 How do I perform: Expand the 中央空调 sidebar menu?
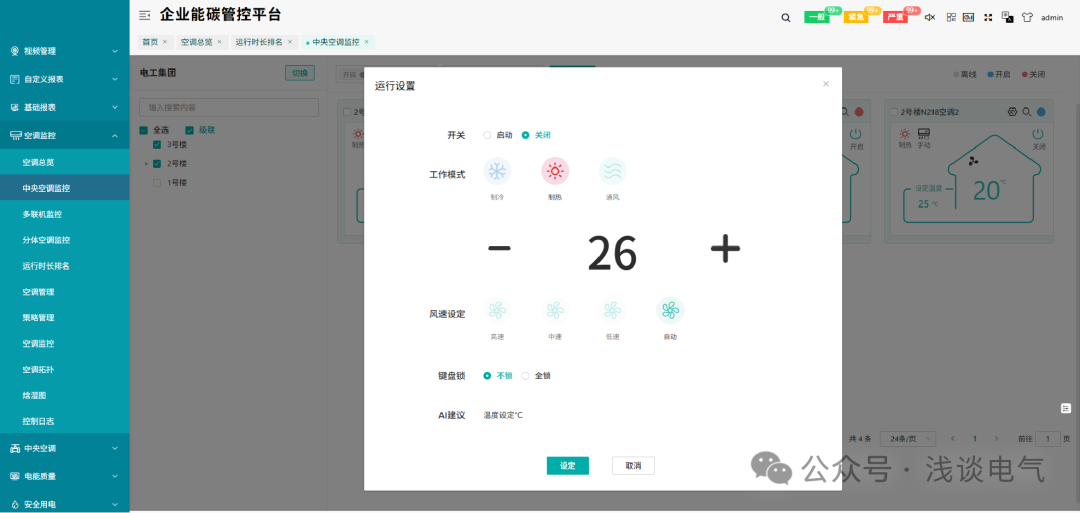(65, 448)
